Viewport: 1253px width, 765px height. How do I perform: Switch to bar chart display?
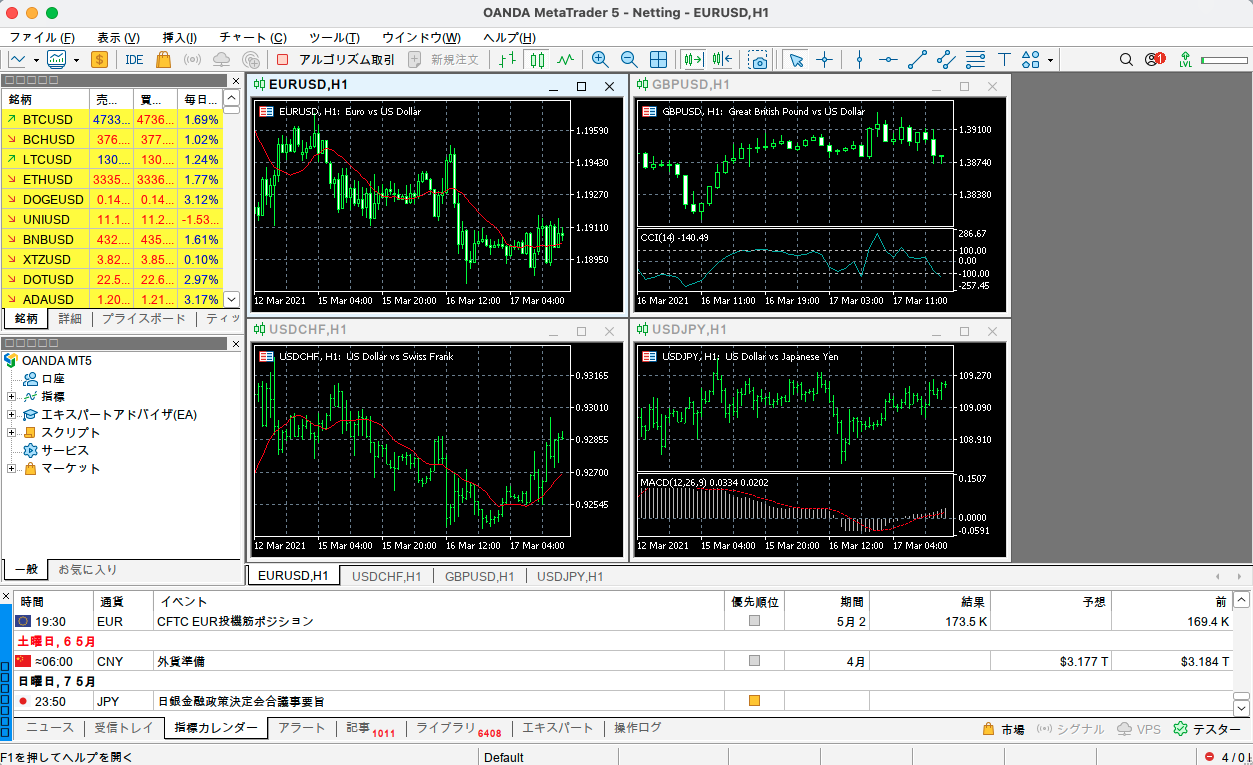click(x=508, y=60)
